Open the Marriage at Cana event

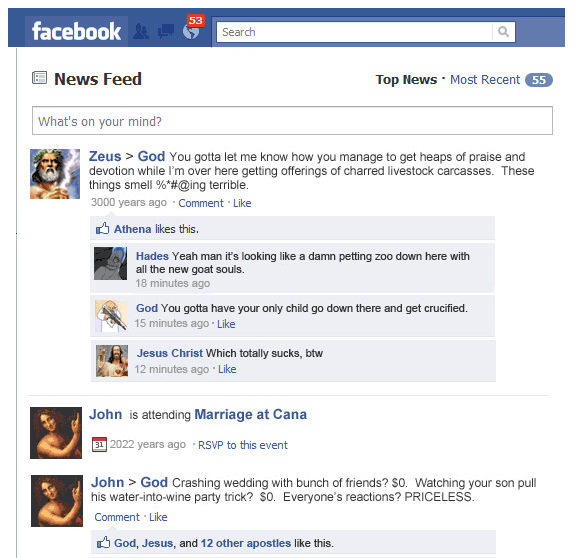click(x=251, y=414)
